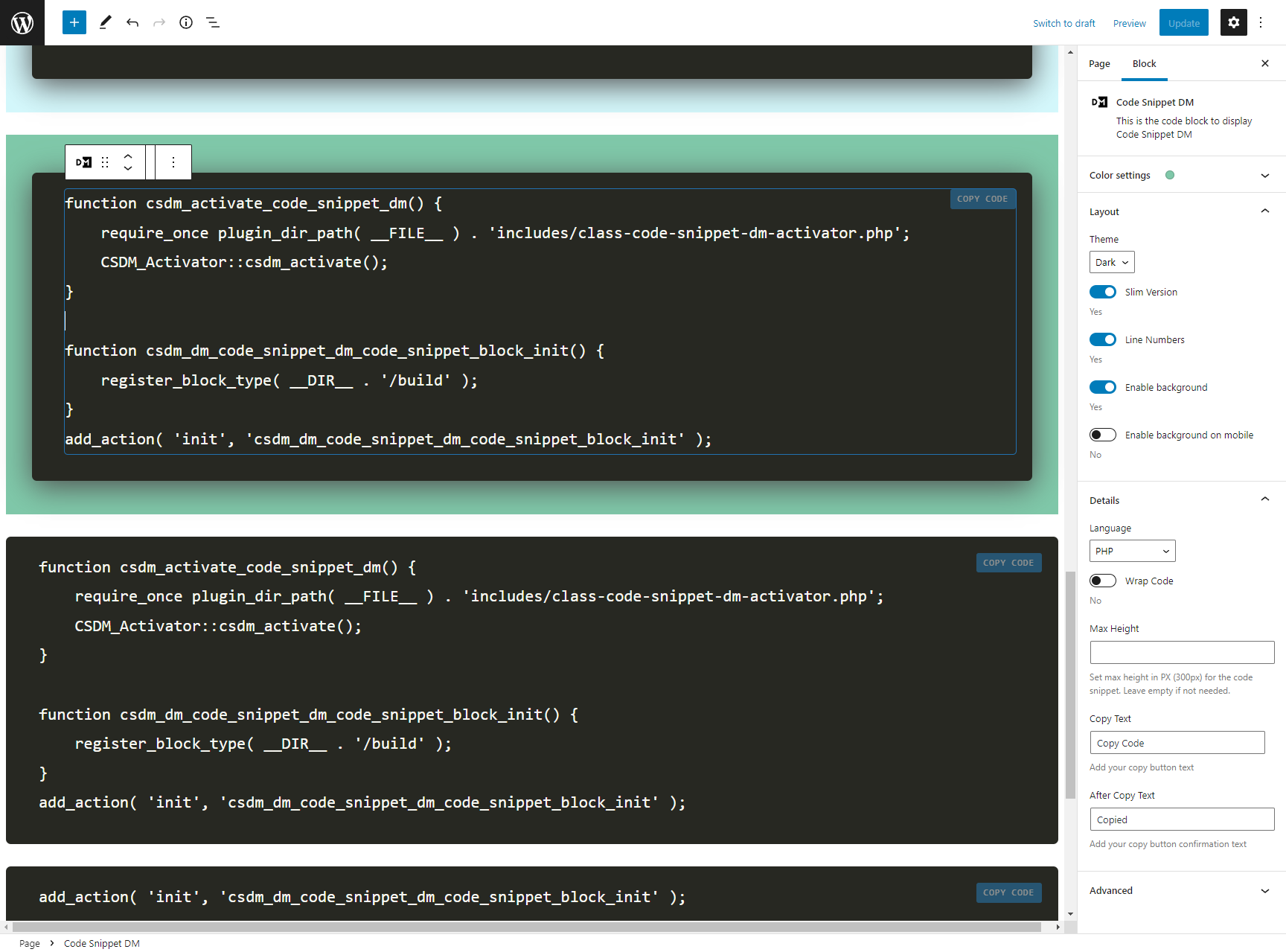Click the Code Snippet DM block type icon
The image size is (1286, 952).
pyautogui.click(x=83, y=162)
